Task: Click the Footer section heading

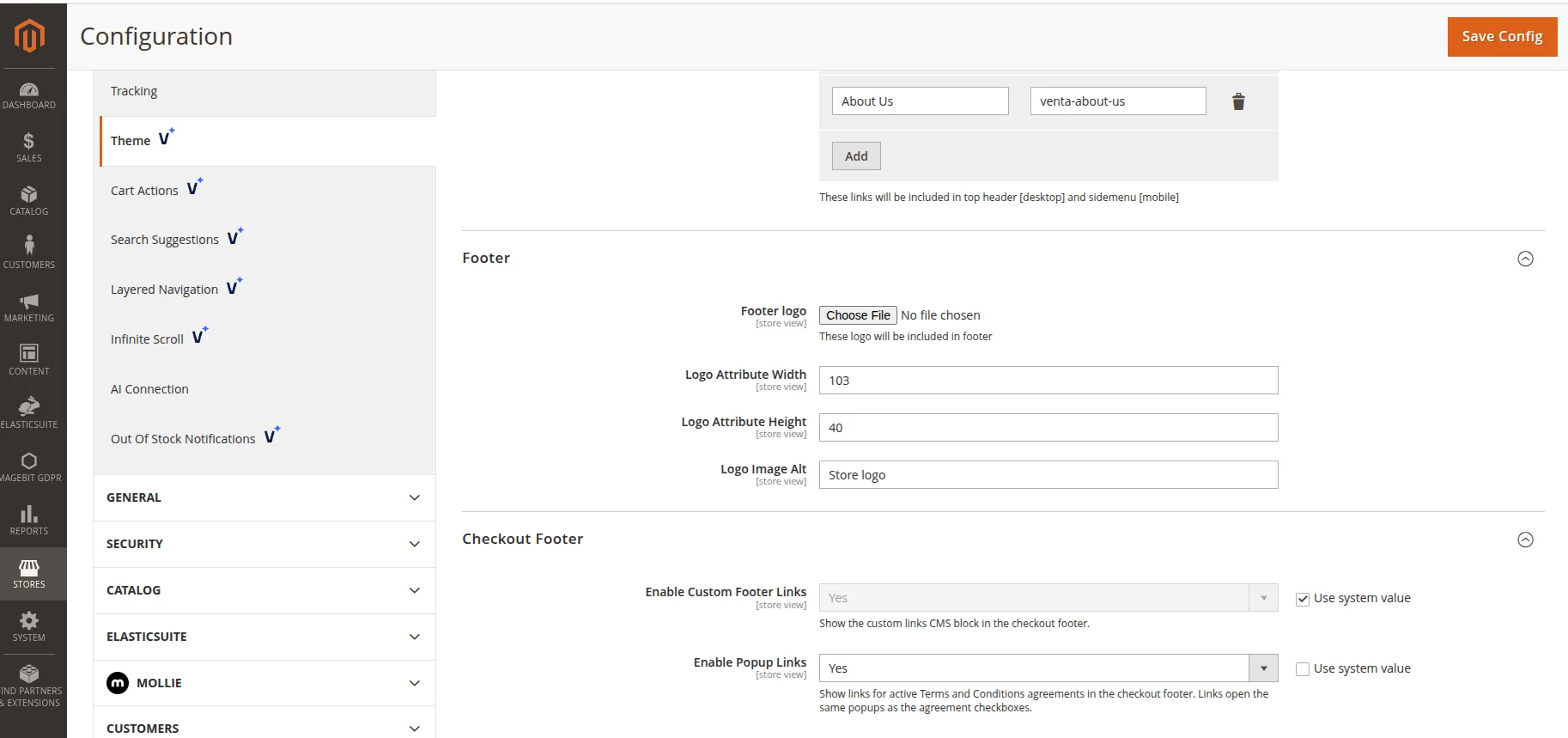Action: point(486,258)
